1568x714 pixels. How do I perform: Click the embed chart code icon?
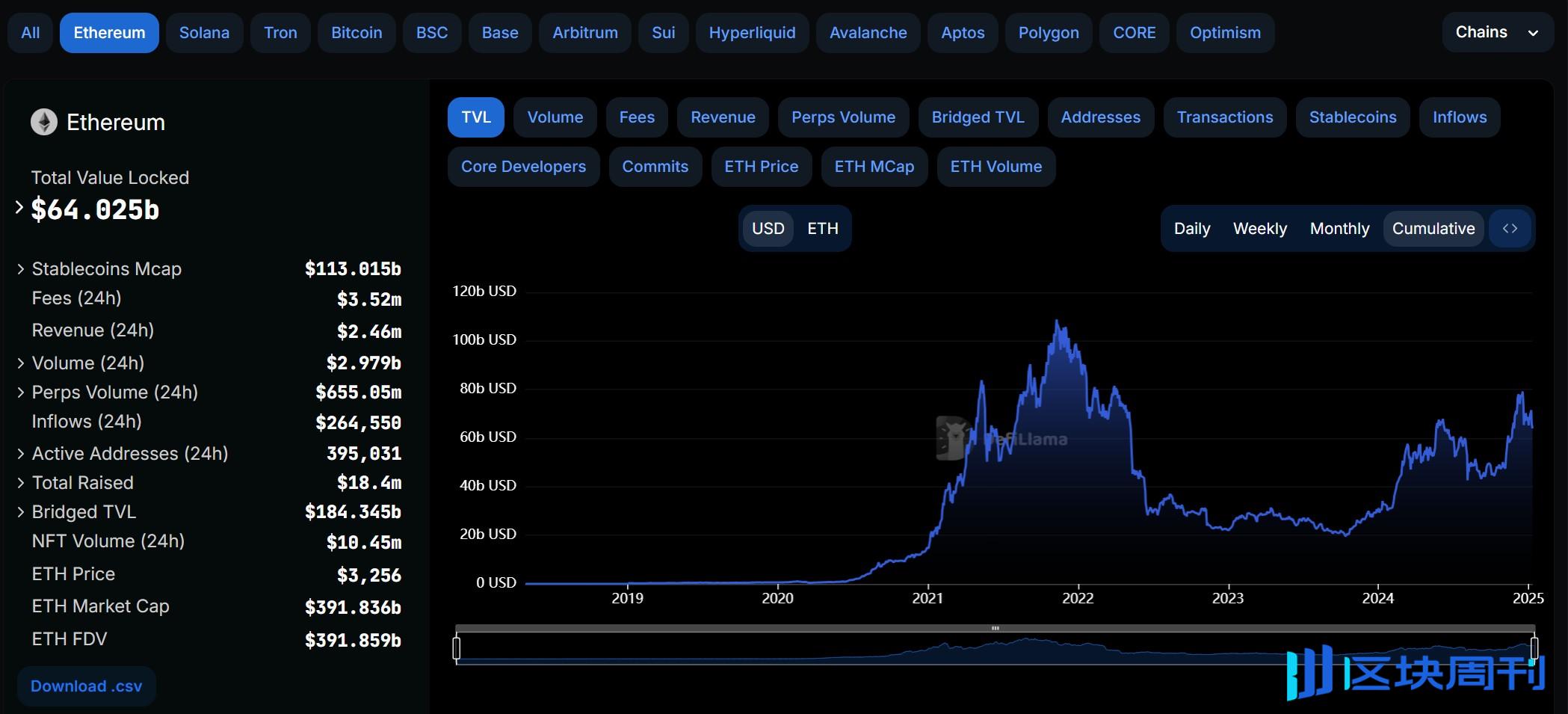click(x=1510, y=229)
